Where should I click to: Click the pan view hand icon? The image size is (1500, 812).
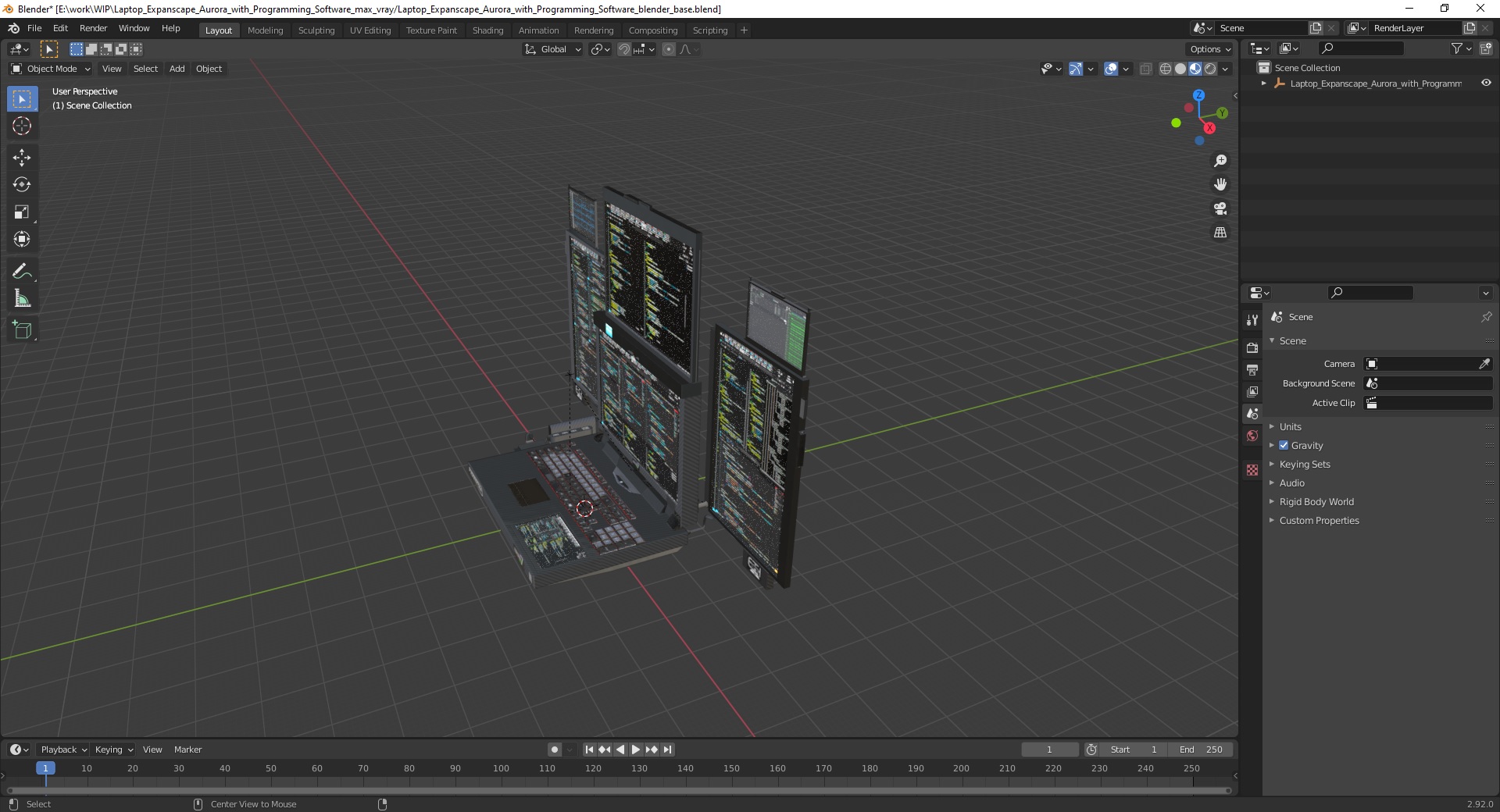pyautogui.click(x=1220, y=184)
